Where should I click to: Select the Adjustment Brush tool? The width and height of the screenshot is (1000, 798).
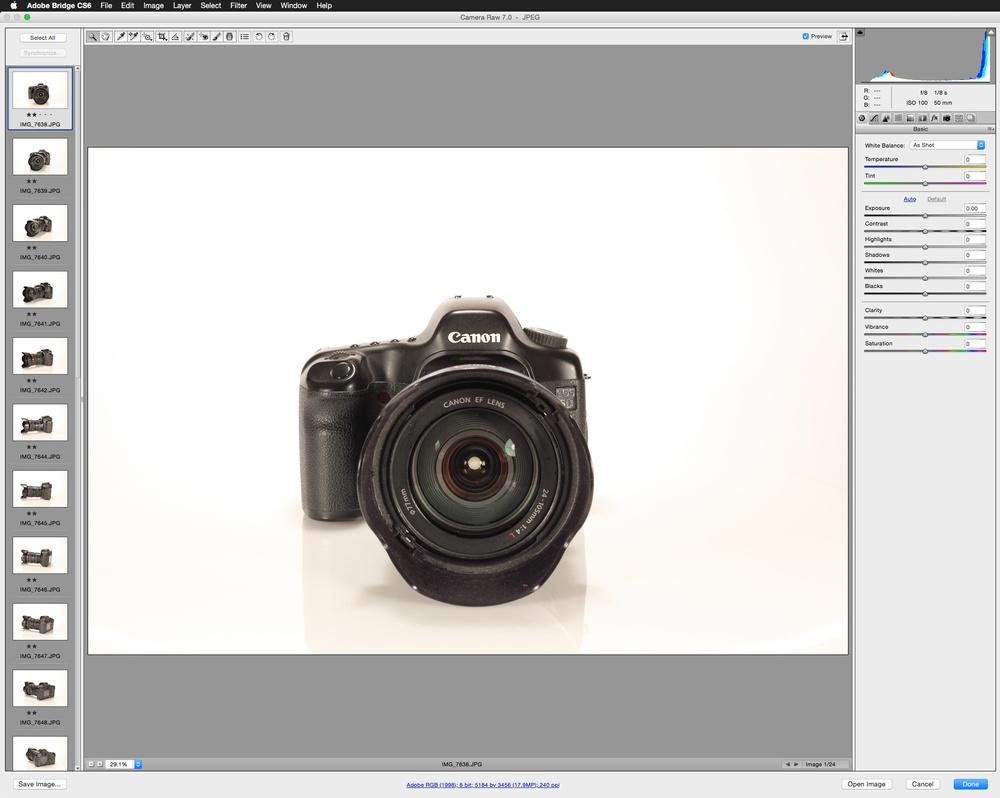pos(216,37)
